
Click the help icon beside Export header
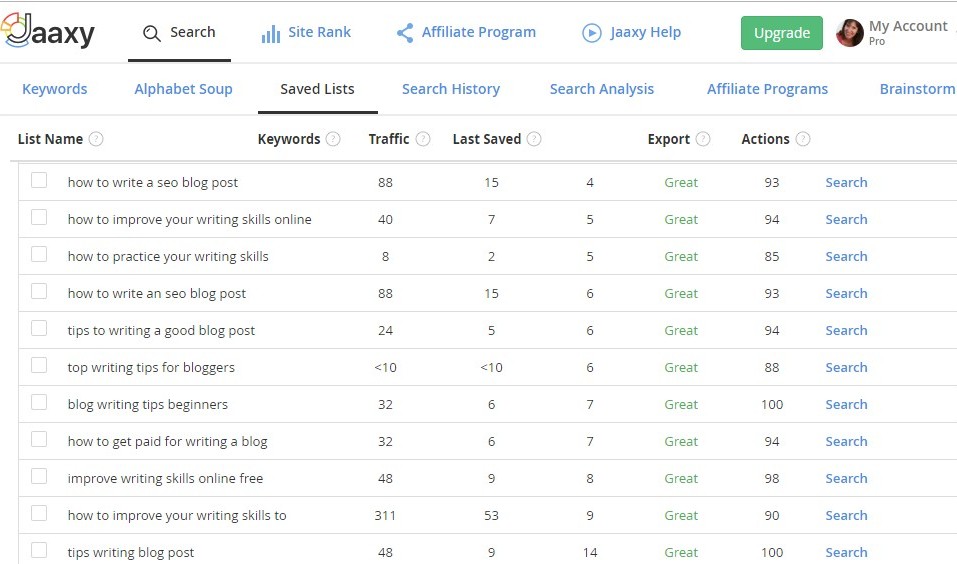coord(703,139)
